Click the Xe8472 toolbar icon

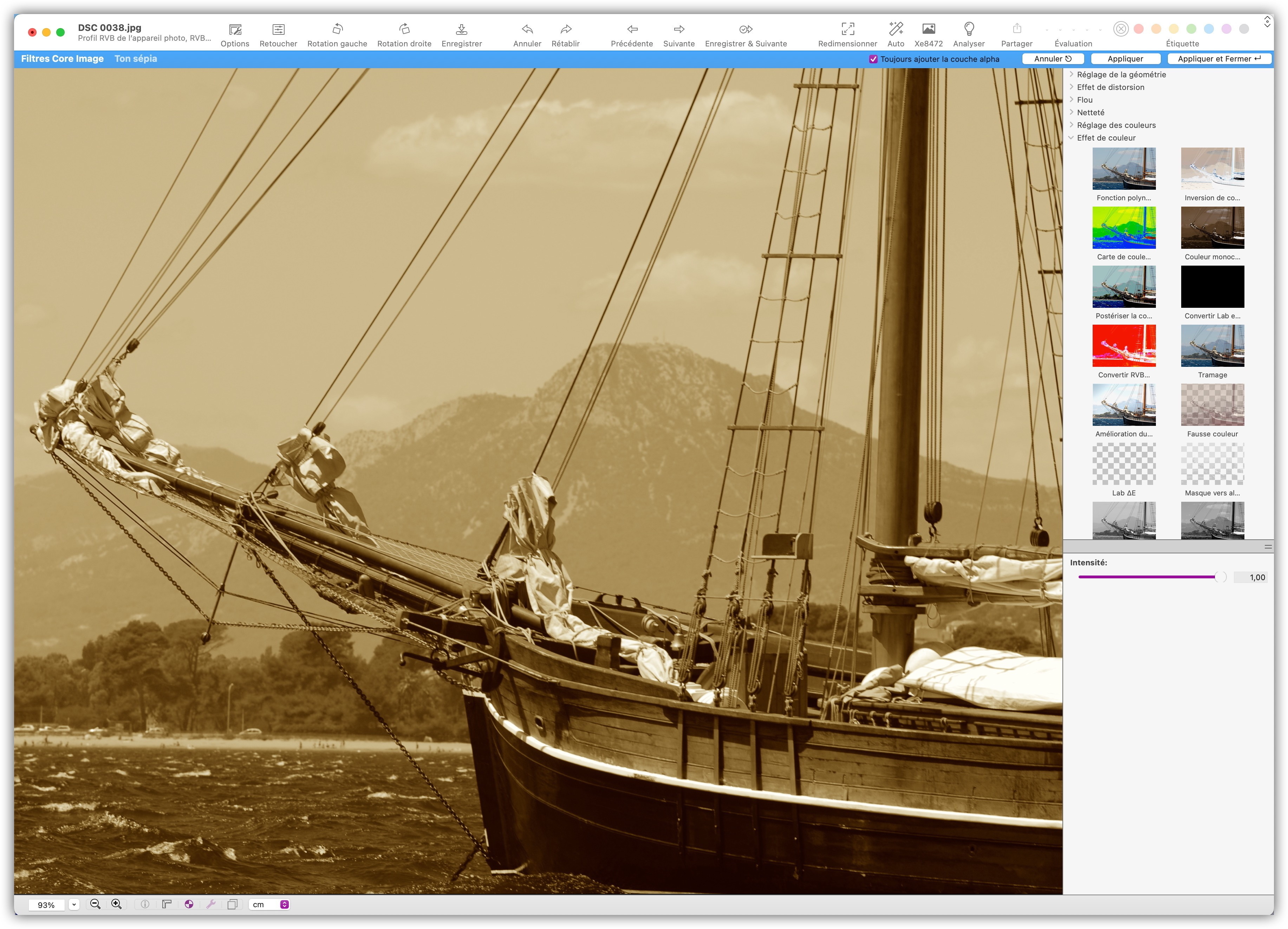point(929,29)
